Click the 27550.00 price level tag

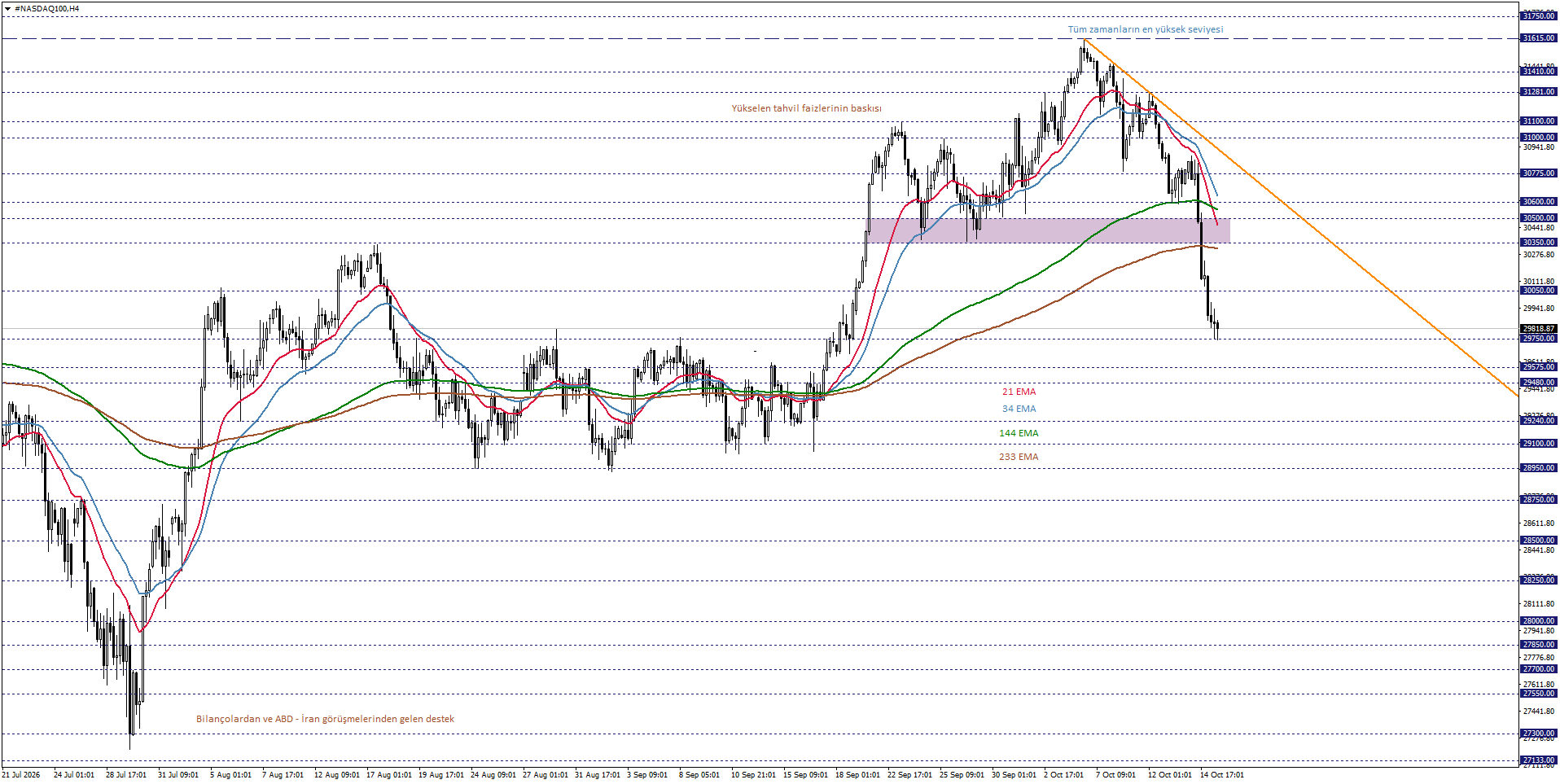click(x=1538, y=694)
